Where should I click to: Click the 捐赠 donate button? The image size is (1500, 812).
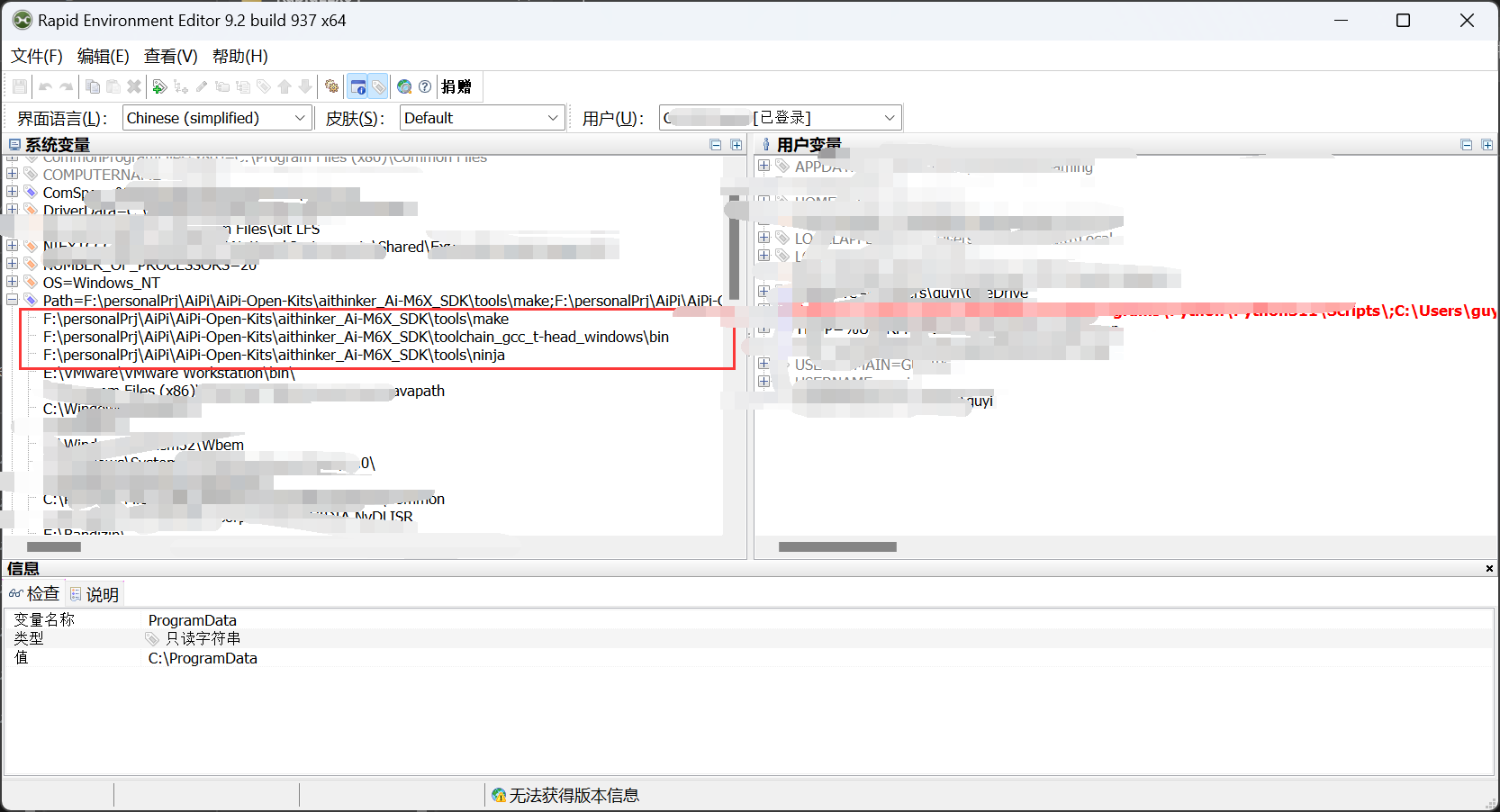[x=456, y=86]
